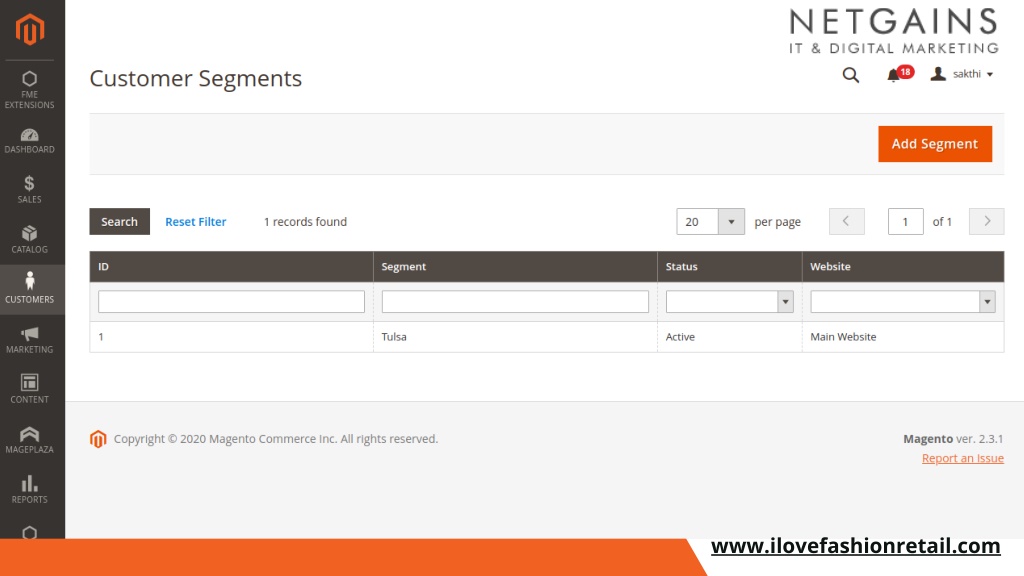The height and width of the screenshot is (576, 1024).
Task: Click the Report an Issue link
Action: click(x=963, y=458)
